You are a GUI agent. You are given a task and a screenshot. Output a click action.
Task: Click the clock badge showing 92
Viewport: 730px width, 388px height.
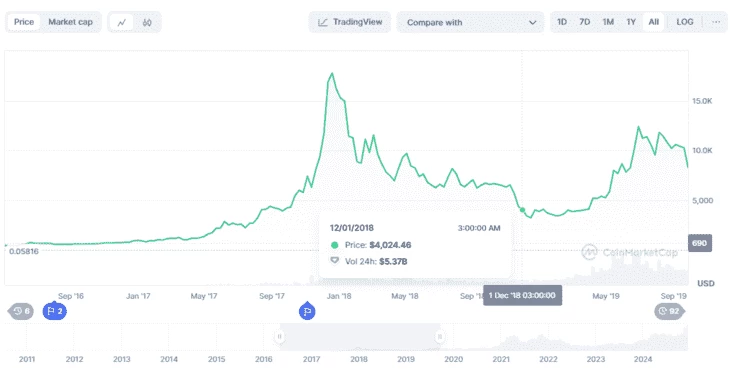(x=669, y=311)
